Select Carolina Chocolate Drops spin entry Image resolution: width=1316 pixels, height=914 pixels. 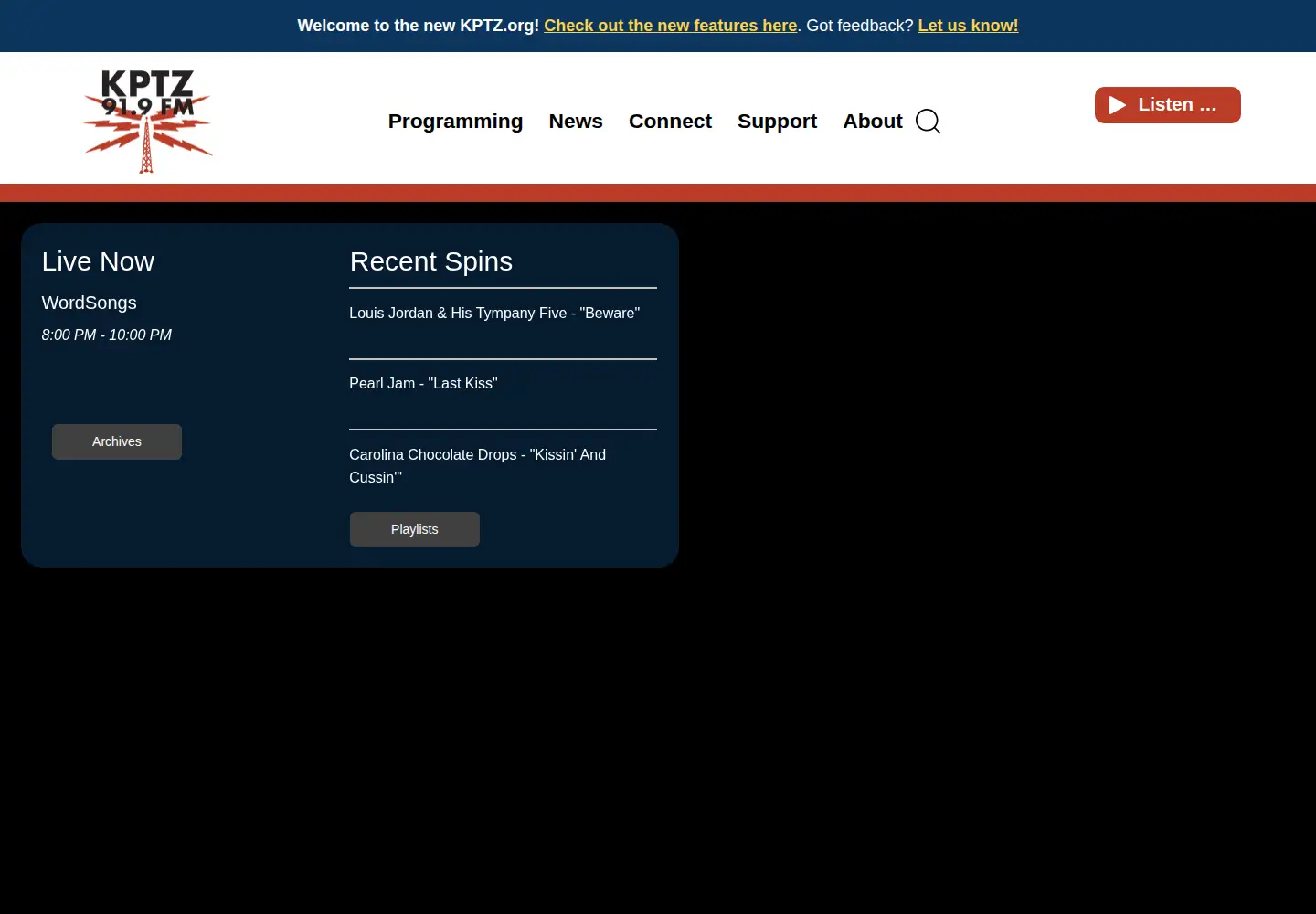[x=477, y=466]
